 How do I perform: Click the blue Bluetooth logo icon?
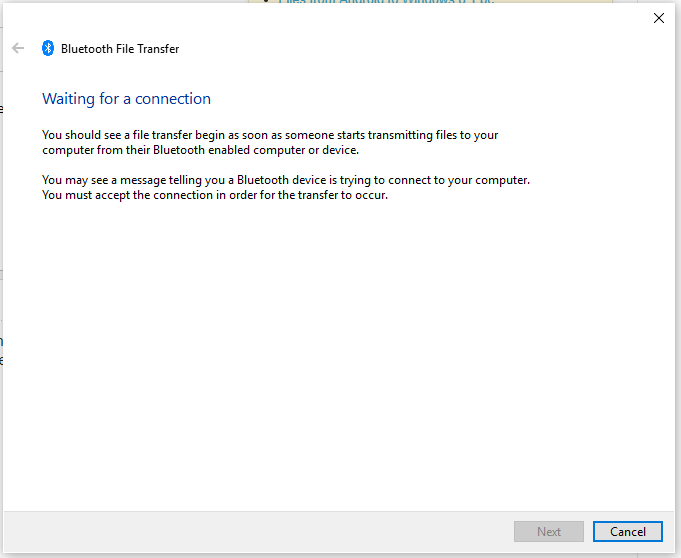[x=47, y=48]
